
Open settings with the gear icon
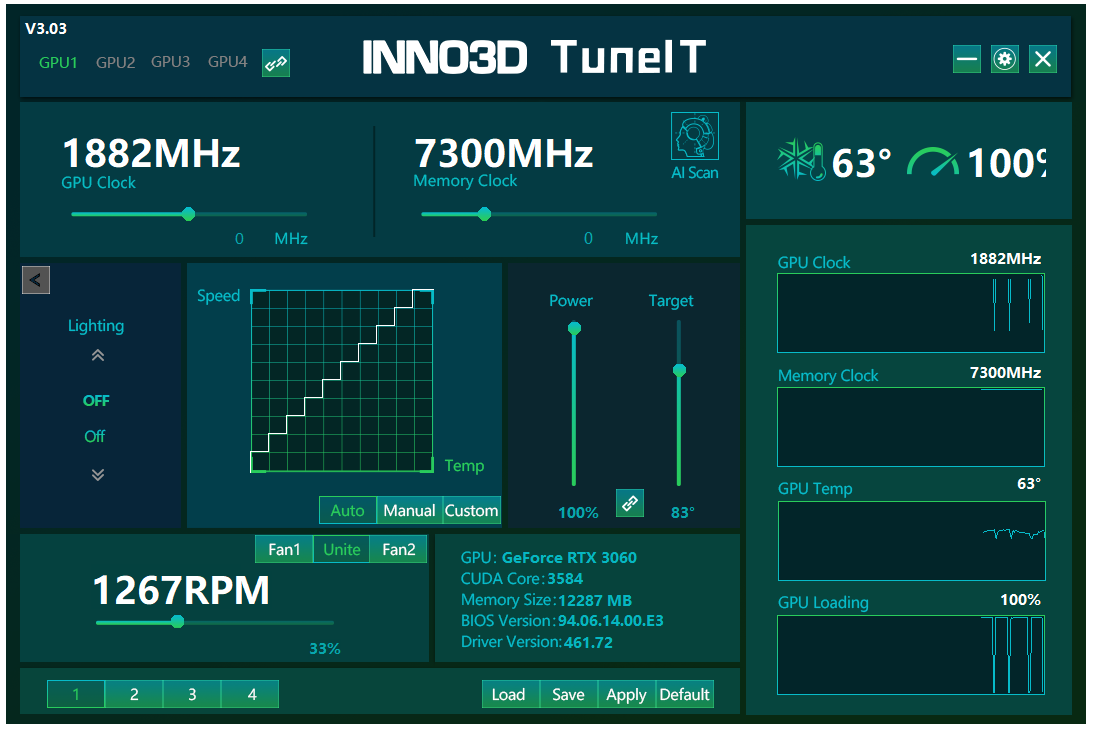1004,59
